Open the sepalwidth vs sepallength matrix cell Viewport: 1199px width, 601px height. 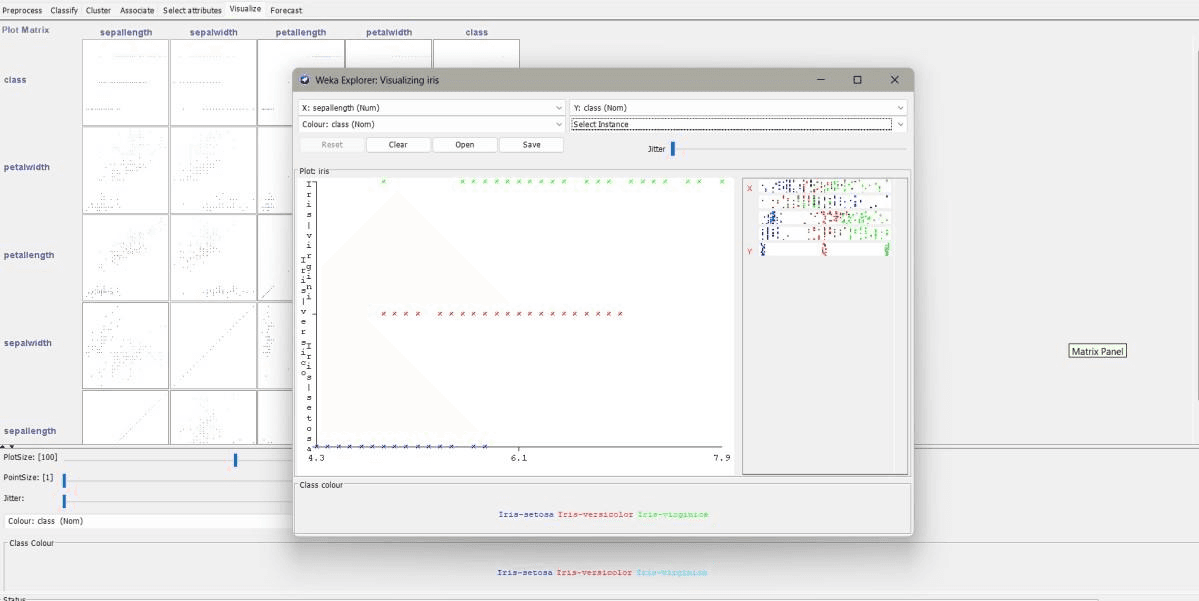point(125,346)
